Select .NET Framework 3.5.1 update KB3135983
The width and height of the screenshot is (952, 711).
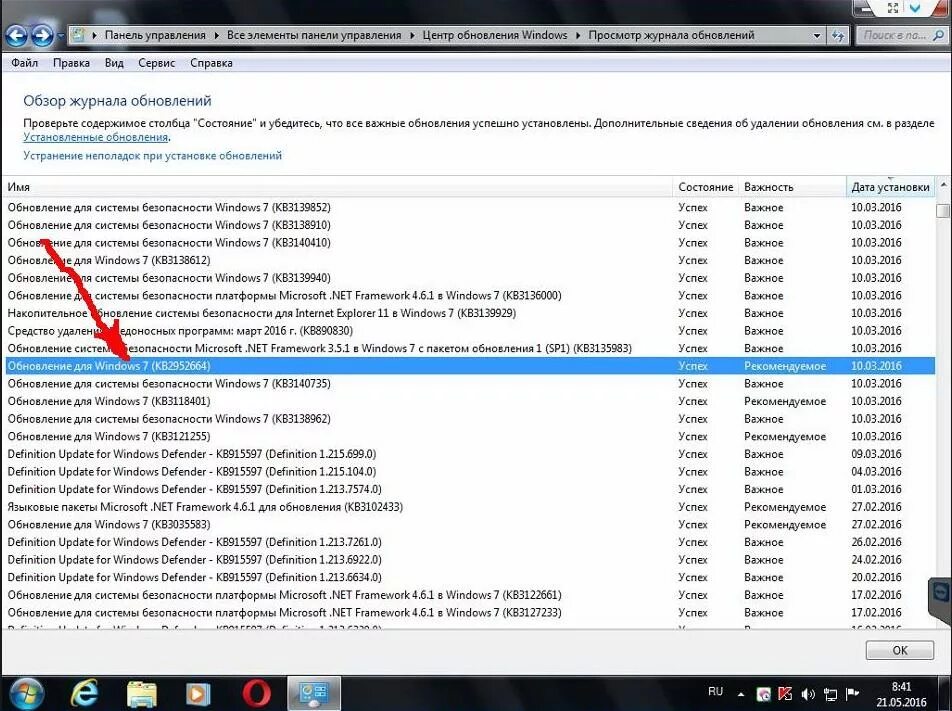(469, 348)
